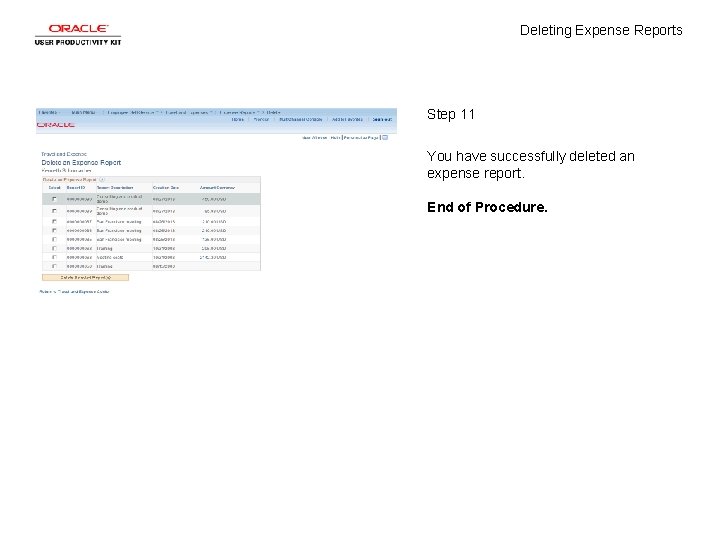Tick the checkbox in the fifth table row
Screen dimensions: 720x540
54,239
